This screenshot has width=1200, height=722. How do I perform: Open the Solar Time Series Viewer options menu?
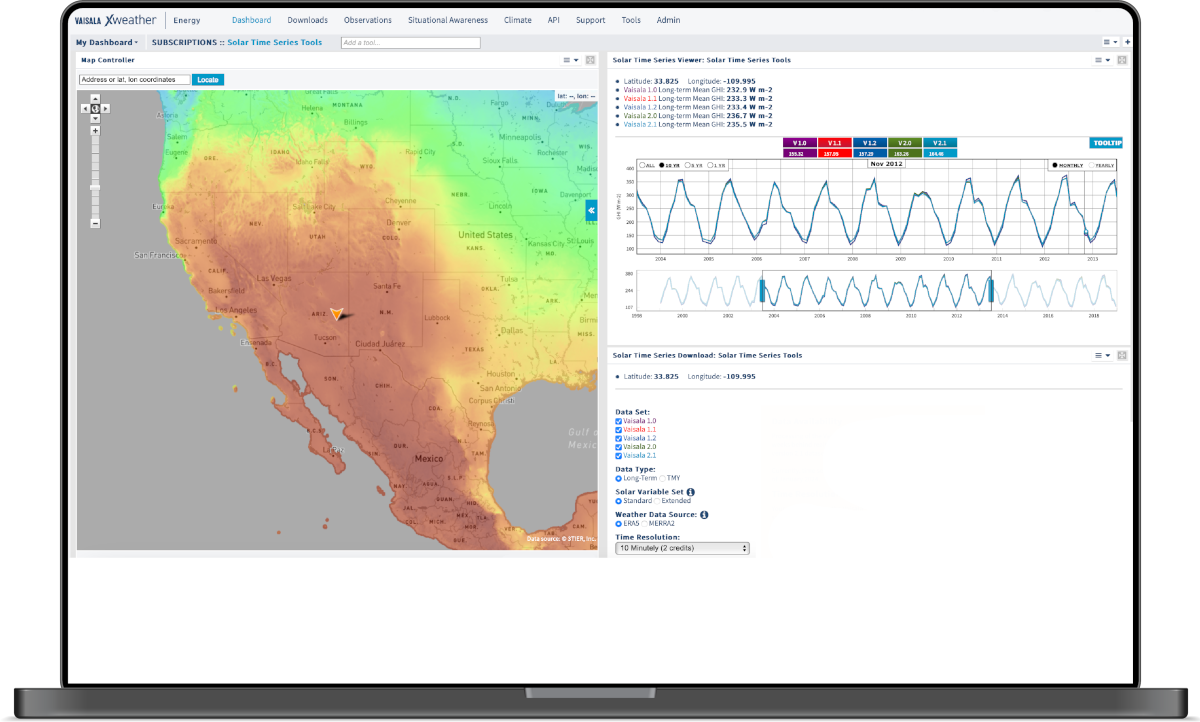click(1101, 60)
